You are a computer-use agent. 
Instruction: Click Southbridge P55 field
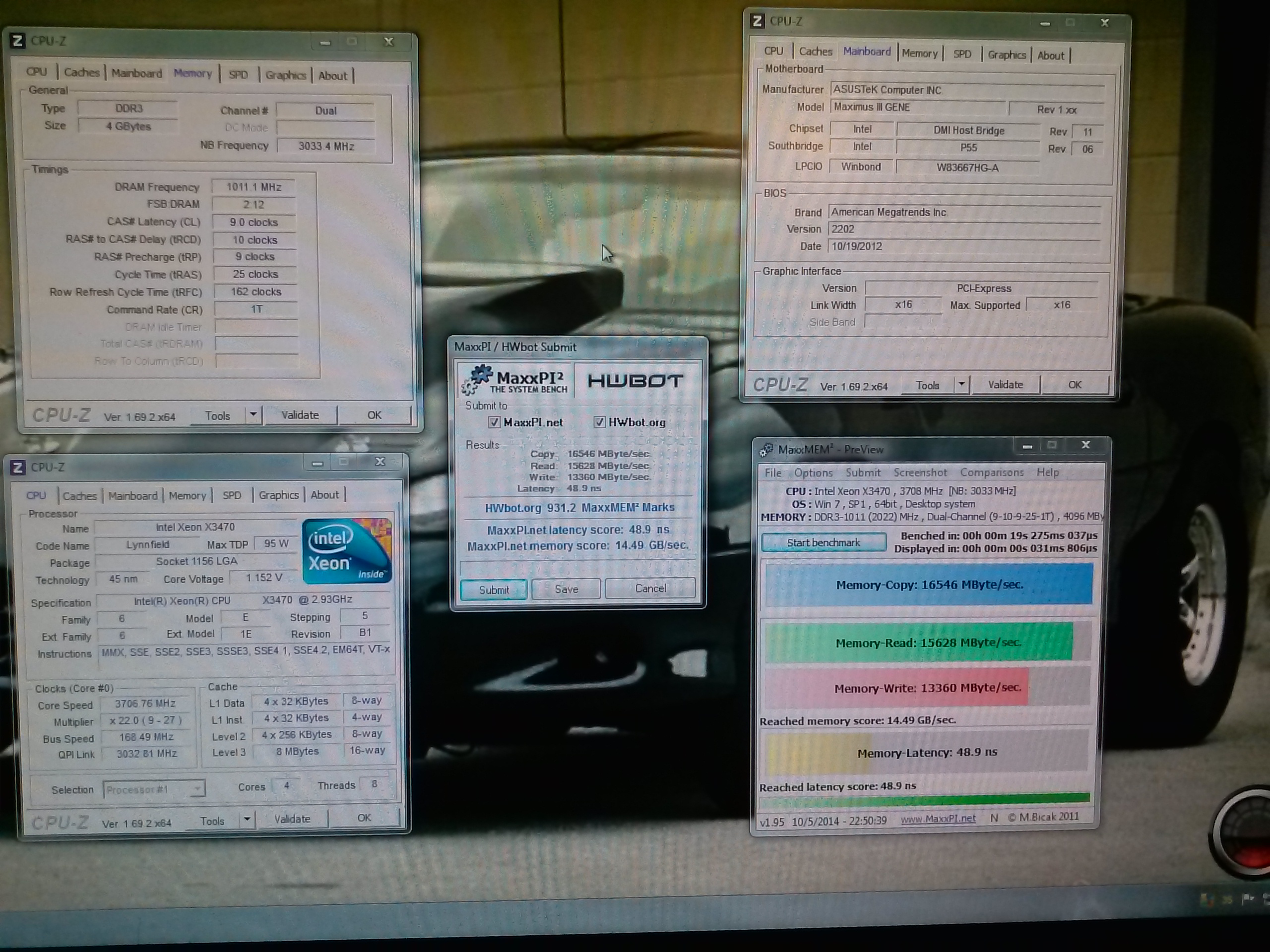[968, 147]
